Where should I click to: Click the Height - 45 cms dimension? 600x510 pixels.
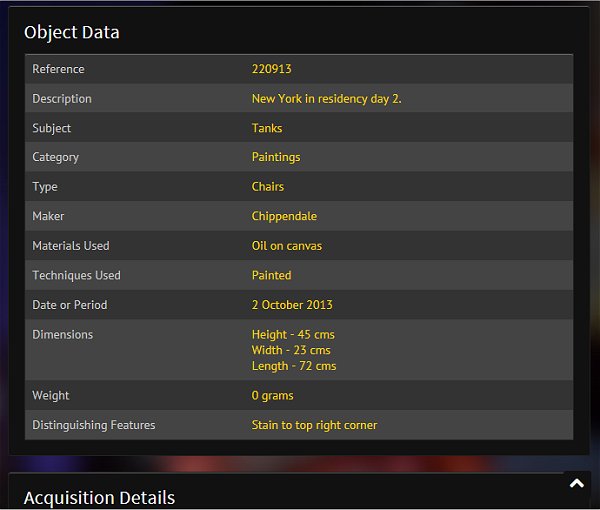pos(293,334)
